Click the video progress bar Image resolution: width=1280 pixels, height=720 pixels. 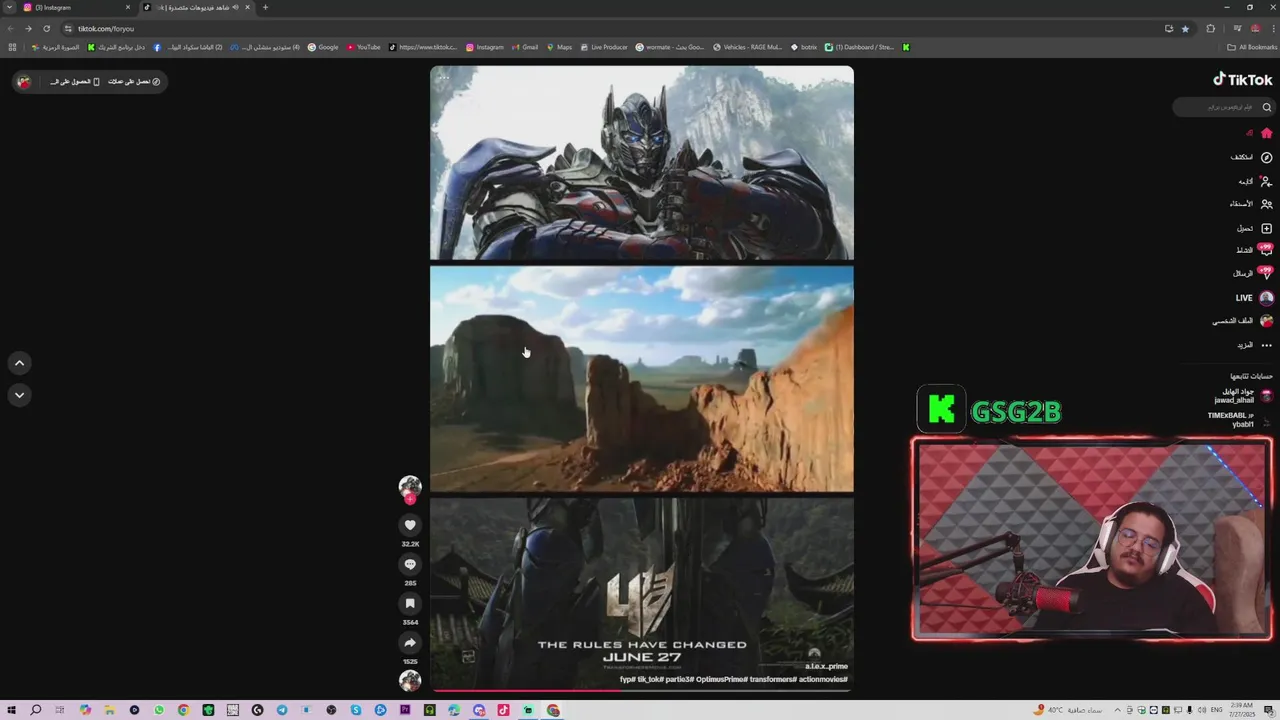tap(642, 689)
